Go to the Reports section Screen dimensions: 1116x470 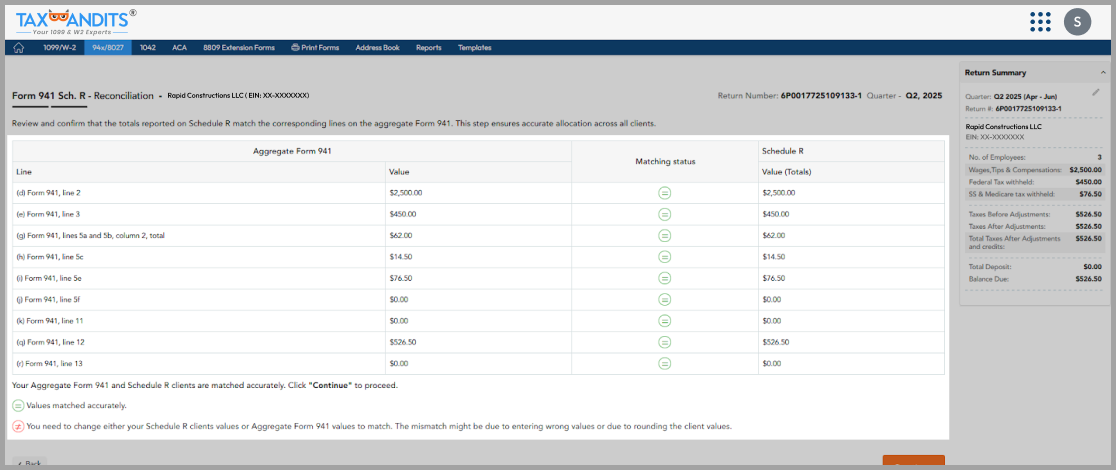[428, 47]
